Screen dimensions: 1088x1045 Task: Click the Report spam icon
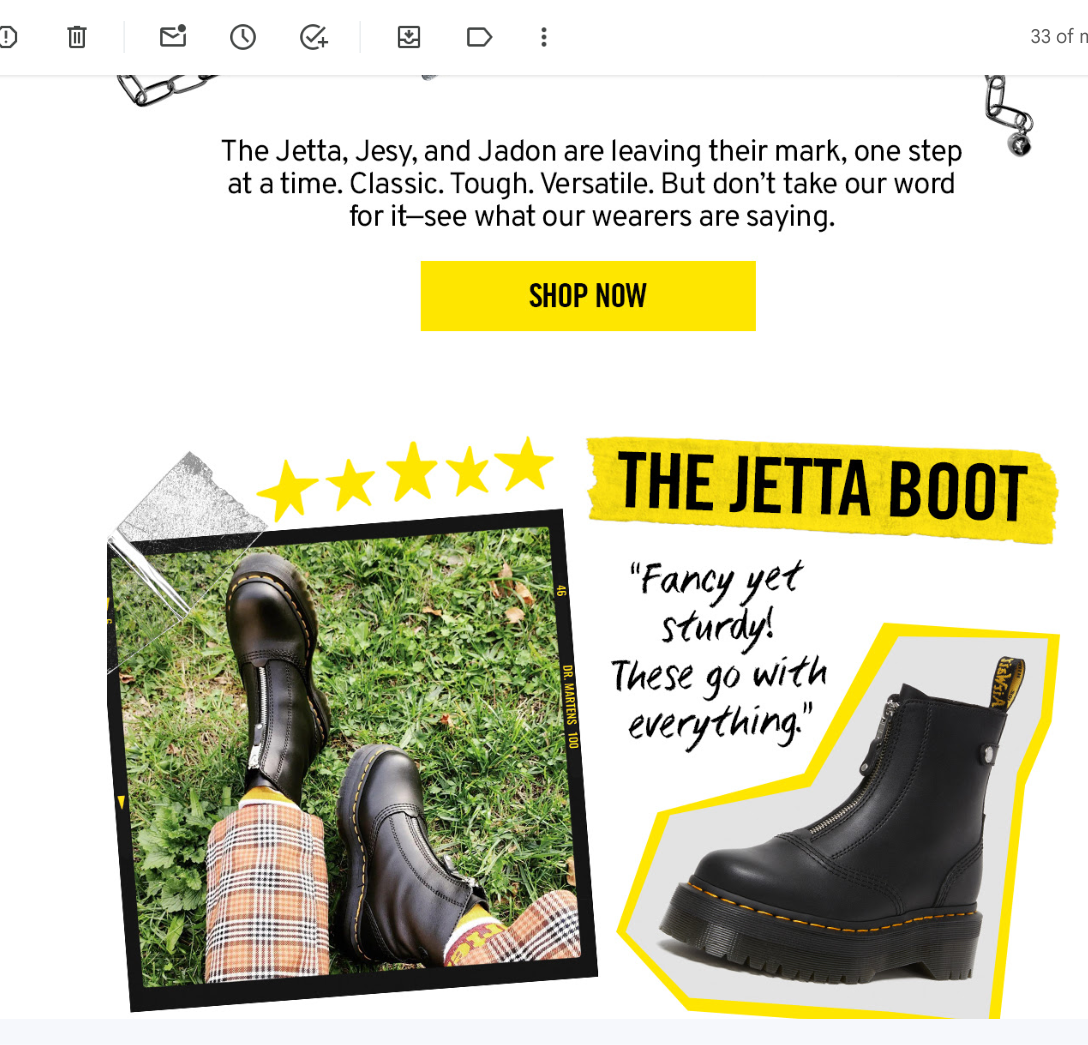tap(7, 37)
